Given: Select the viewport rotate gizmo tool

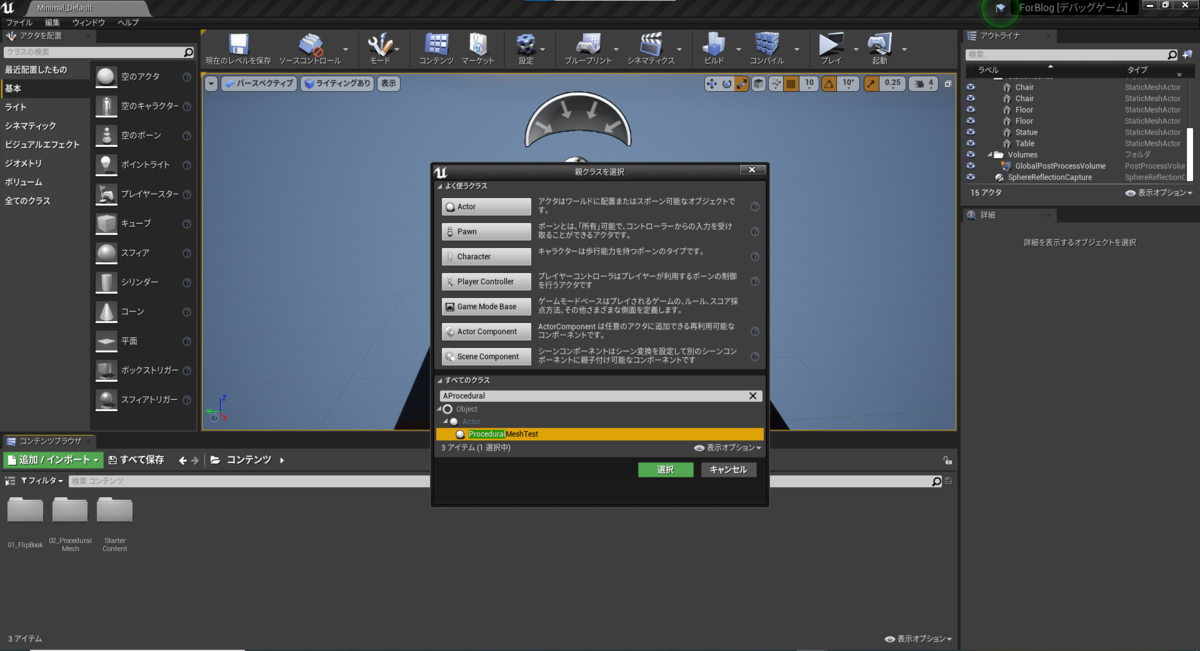Looking at the screenshot, I should [727, 84].
